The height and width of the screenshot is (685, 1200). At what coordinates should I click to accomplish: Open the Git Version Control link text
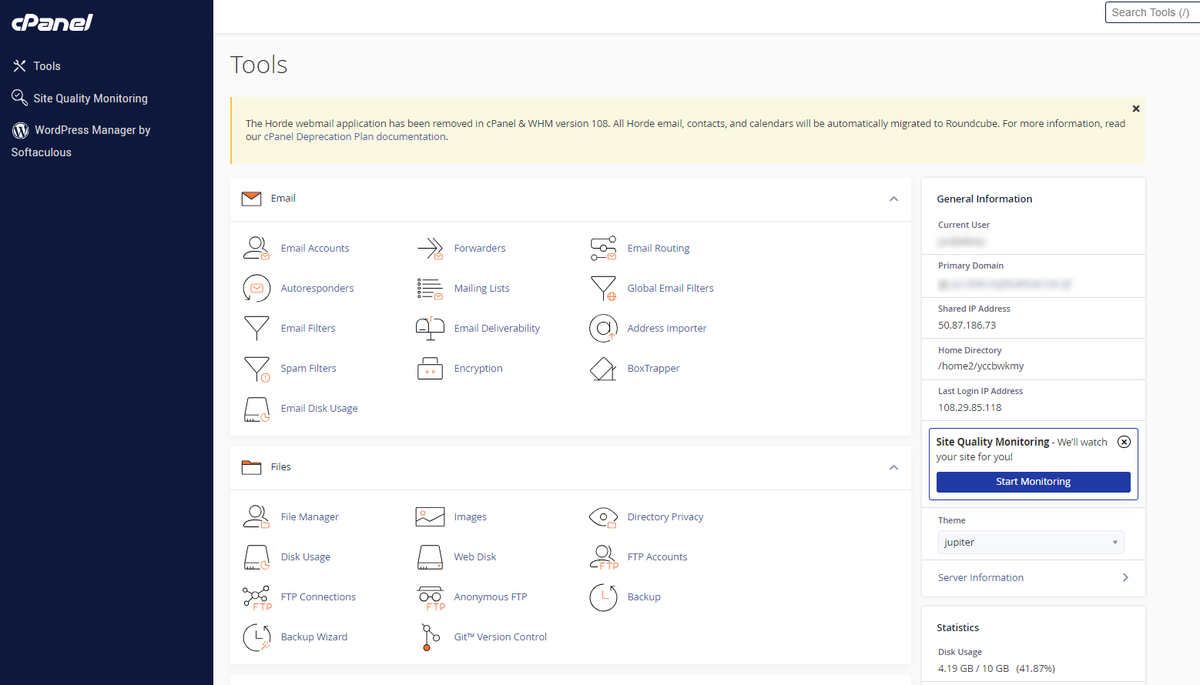pyautogui.click(x=500, y=637)
